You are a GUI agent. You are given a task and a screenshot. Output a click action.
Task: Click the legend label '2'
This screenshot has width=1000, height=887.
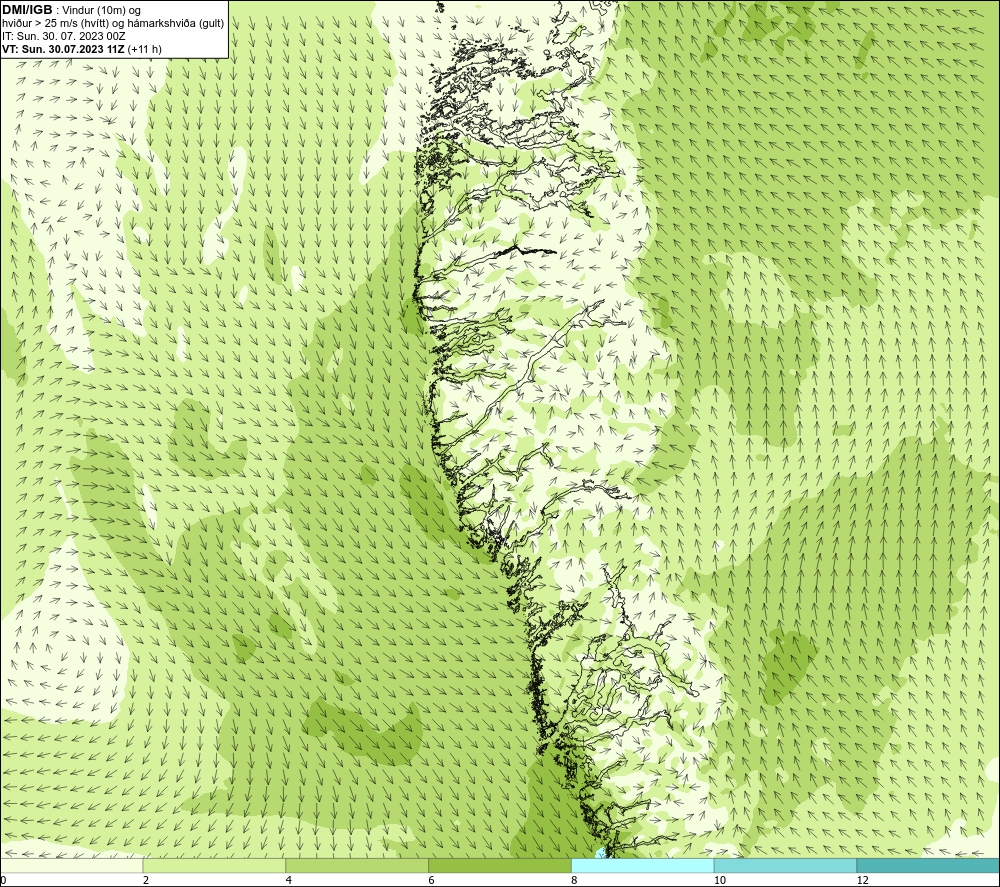(x=146, y=880)
